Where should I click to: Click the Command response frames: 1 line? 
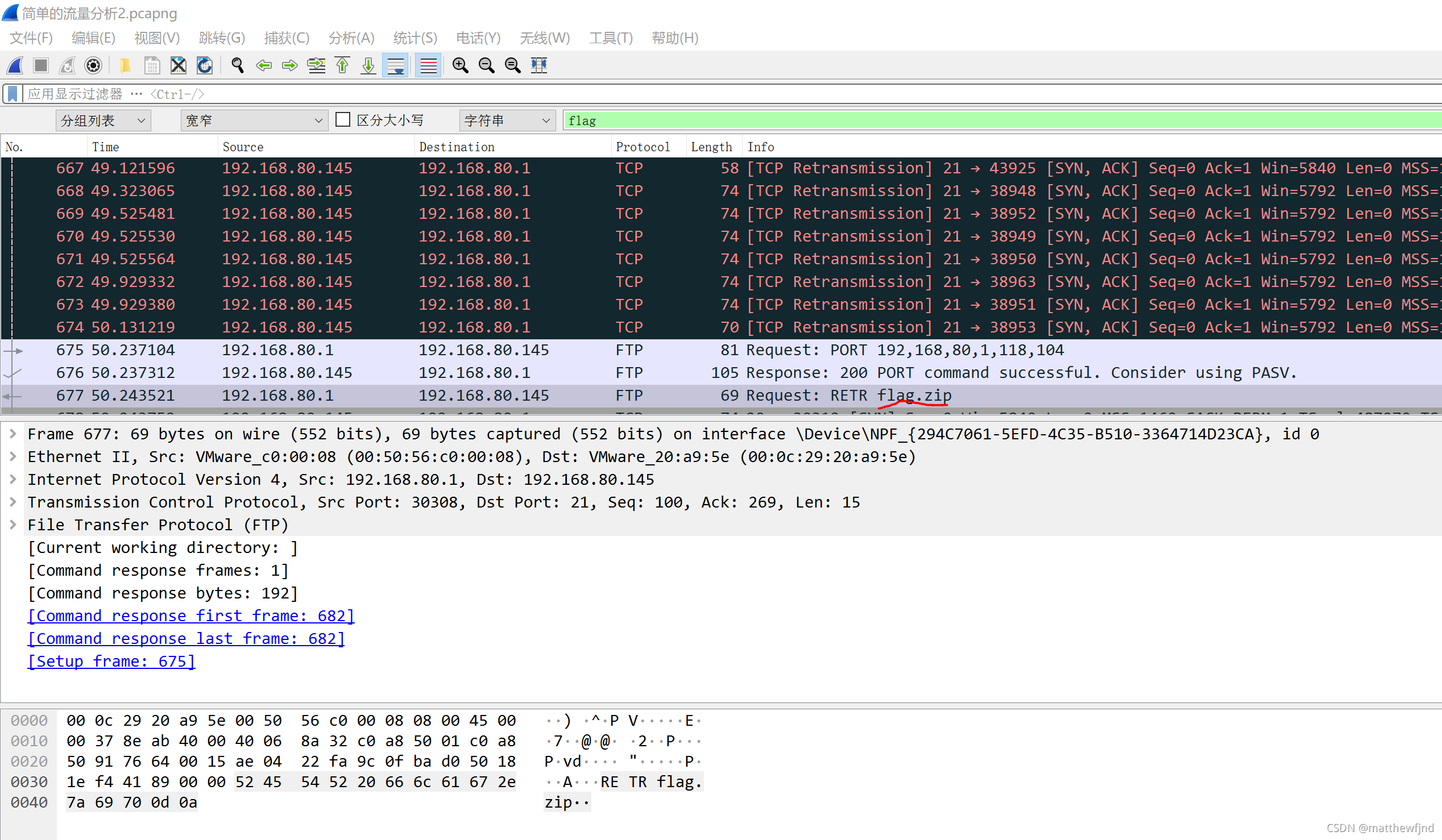click(159, 570)
